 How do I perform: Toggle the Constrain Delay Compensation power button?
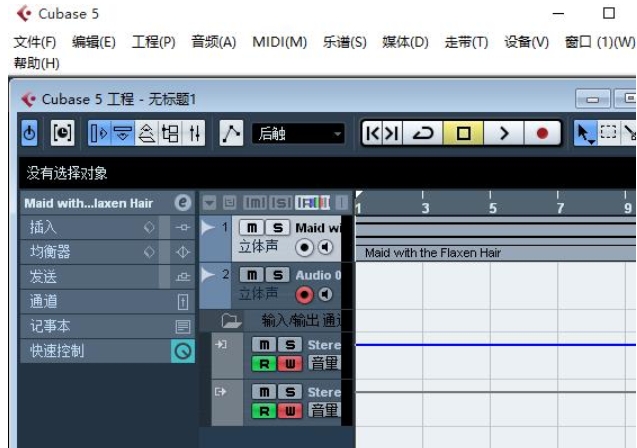[29, 133]
